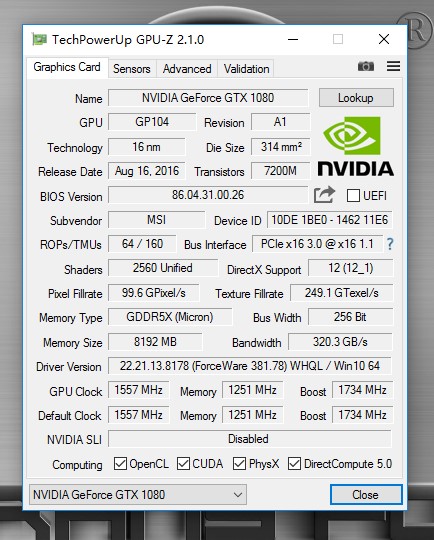This screenshot has height=540, width=434.
Task: Expand the GPU selection dropdown
Action: tap(138, 495)
